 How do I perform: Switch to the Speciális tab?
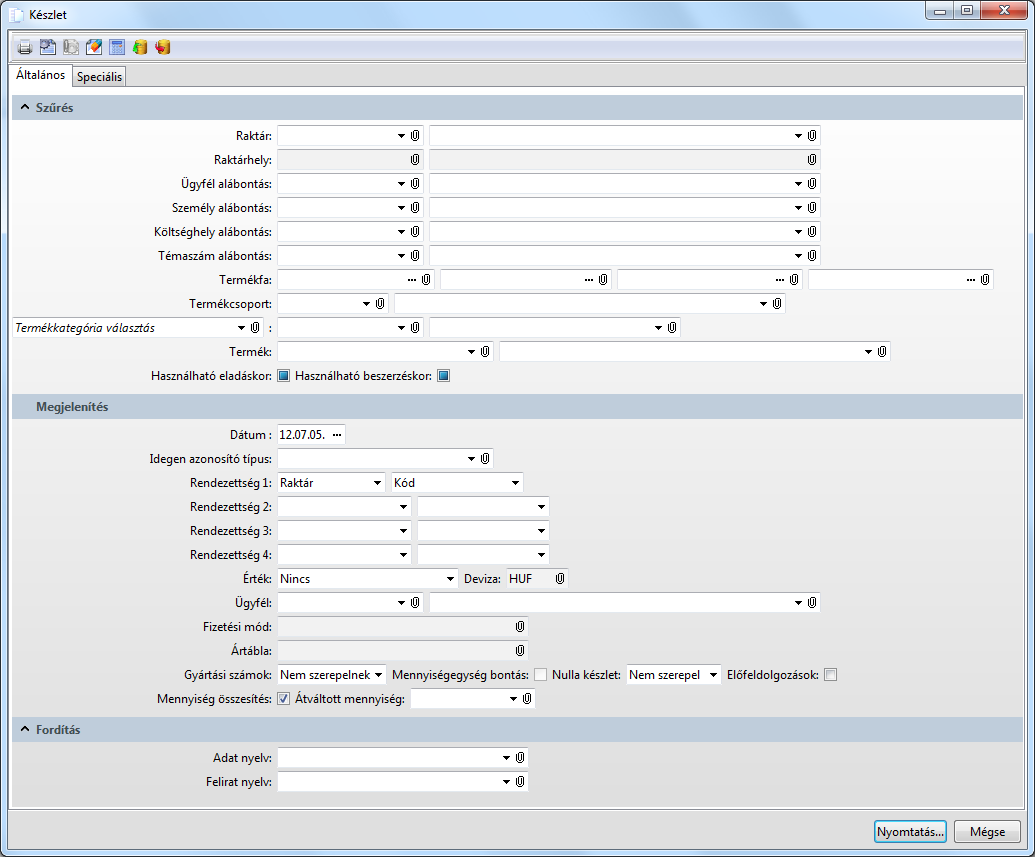tap(99, 77)
